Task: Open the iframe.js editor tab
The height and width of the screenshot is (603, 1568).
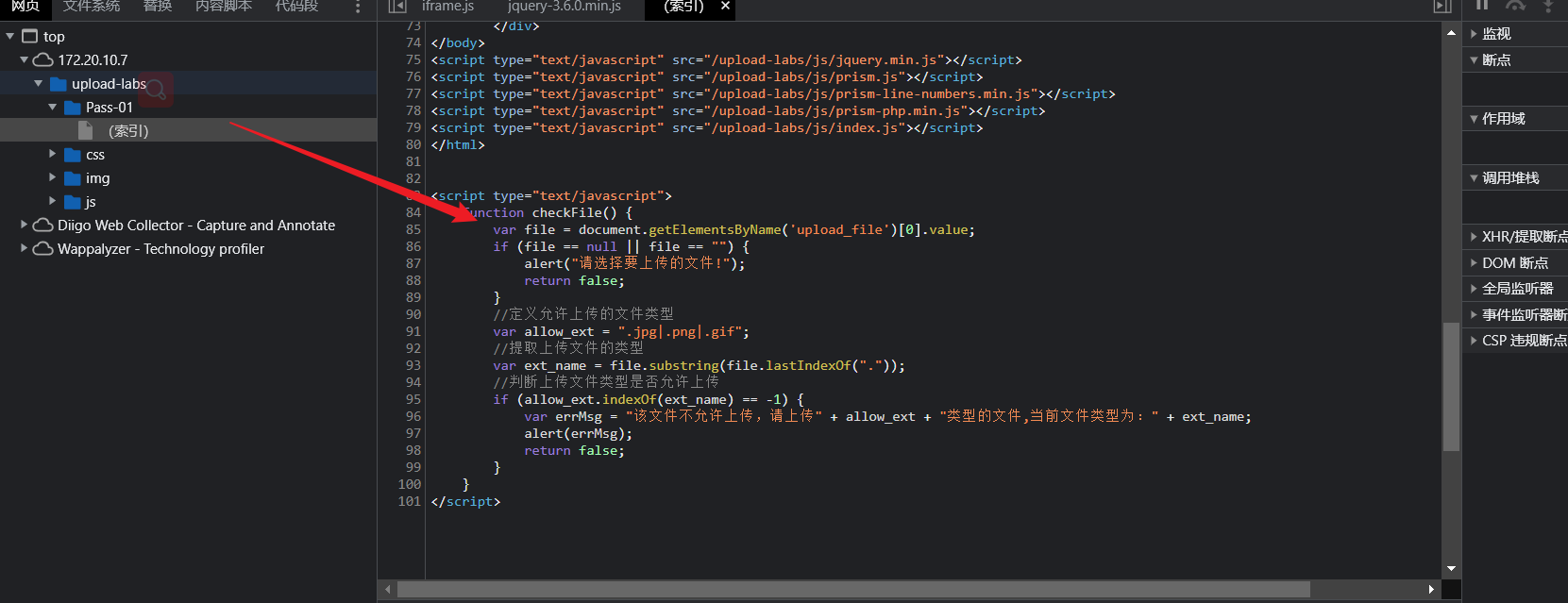Action: click(x=447, y=6)
